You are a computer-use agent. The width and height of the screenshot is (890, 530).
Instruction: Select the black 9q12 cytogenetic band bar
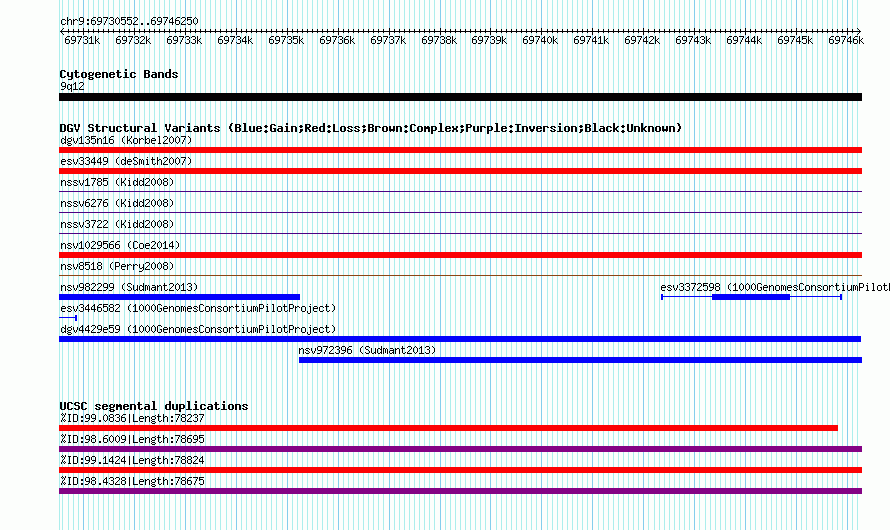click(x=460, y=97)
